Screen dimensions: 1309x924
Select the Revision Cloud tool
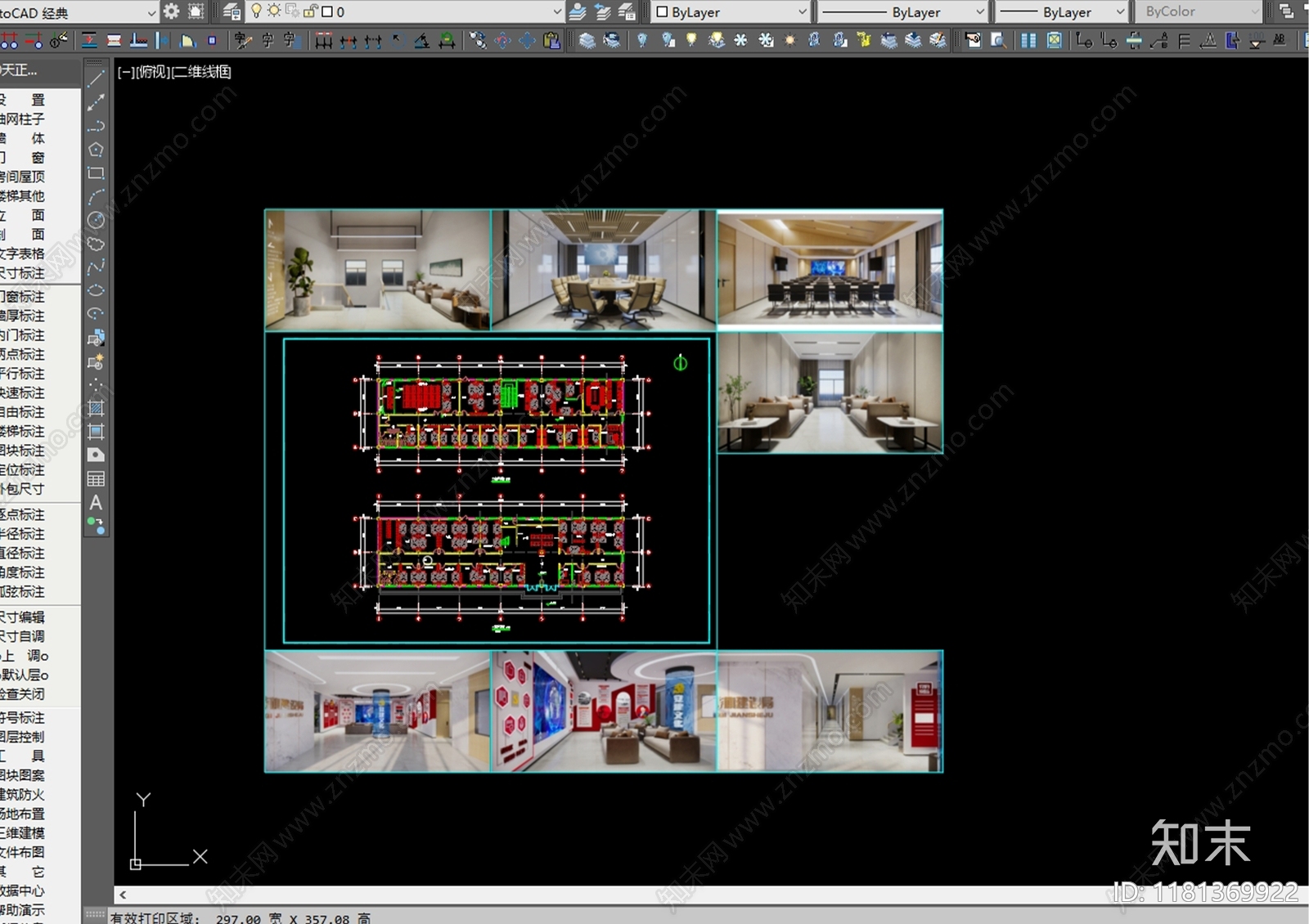click(x=96, y=244)
